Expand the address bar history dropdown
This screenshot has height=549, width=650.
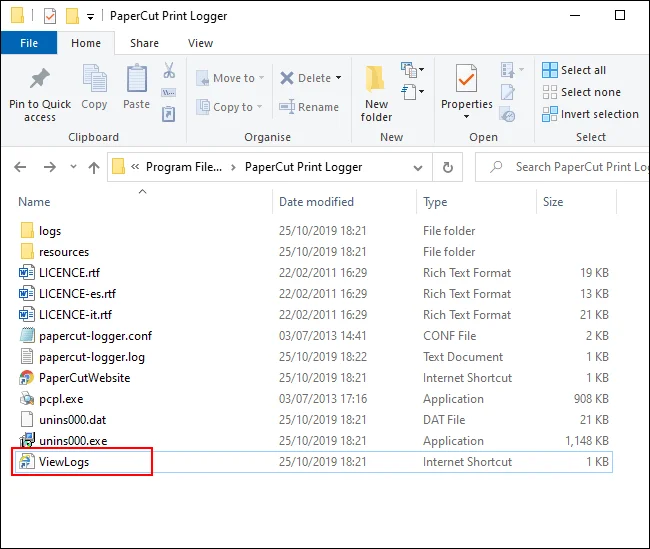tap(418, 168)
